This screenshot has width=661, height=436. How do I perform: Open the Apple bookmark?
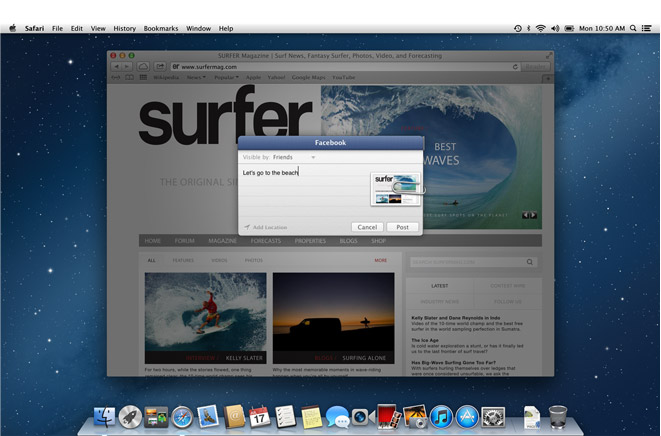[x=253, y=78]
